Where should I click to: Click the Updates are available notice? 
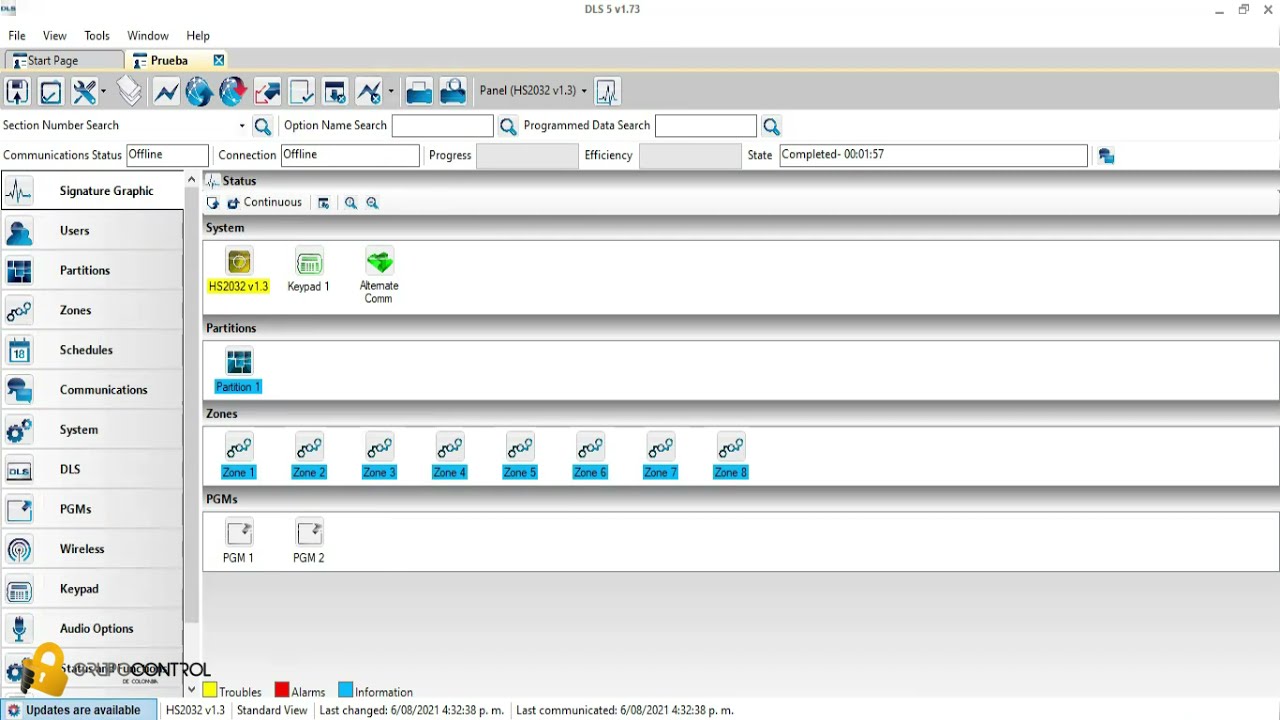tap(79, 710)
